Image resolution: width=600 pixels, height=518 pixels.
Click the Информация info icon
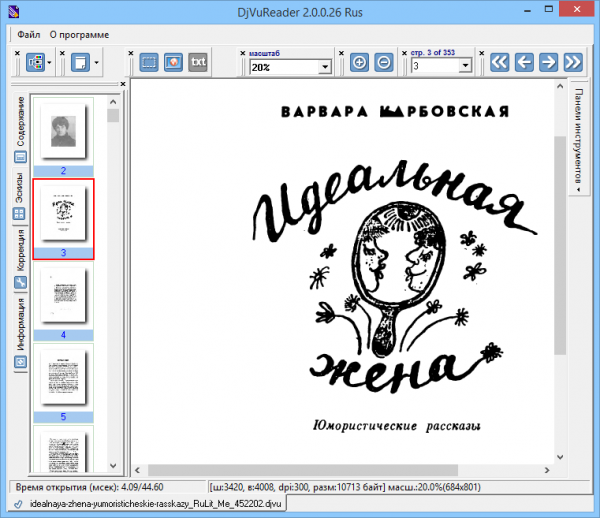coord(20,362)
